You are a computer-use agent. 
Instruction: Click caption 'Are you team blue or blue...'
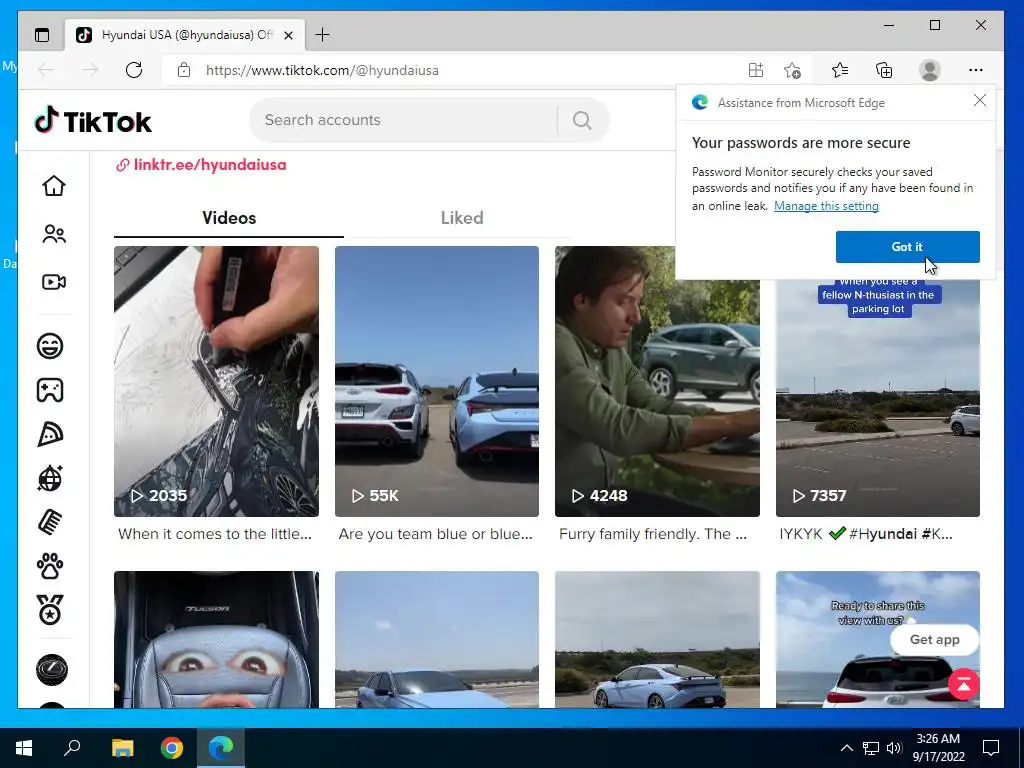click(x=436, y=534)
